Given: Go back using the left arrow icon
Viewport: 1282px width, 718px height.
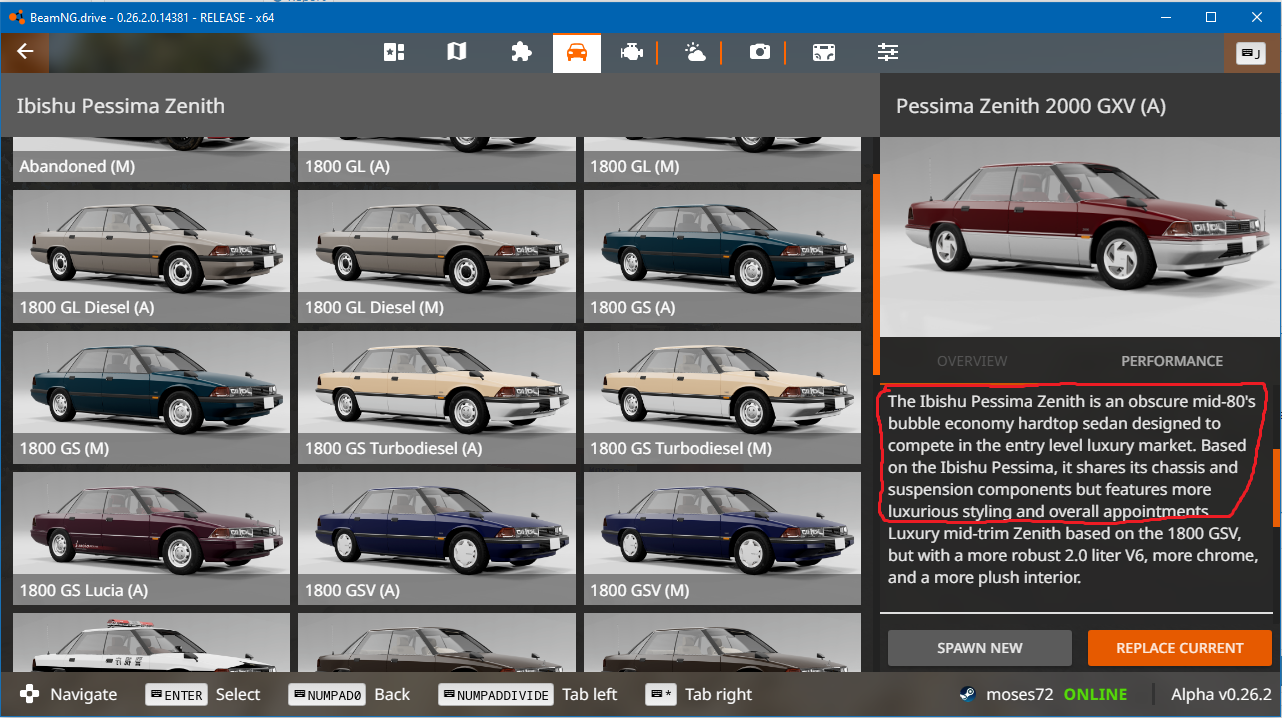Looking at the screenshot, I should coord(25,52).
